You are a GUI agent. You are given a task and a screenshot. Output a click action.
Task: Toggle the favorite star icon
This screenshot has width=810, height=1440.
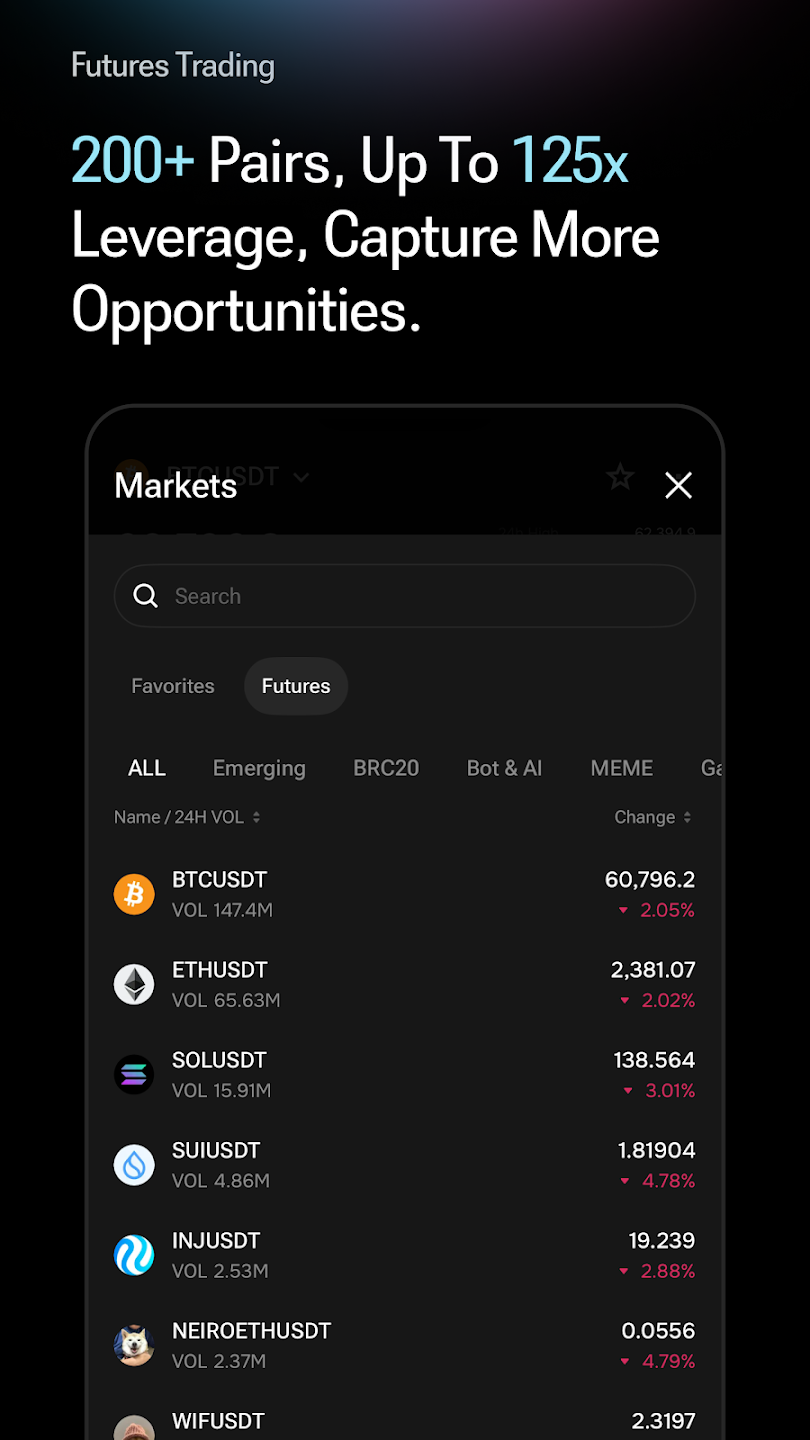[x=620, y=477]
